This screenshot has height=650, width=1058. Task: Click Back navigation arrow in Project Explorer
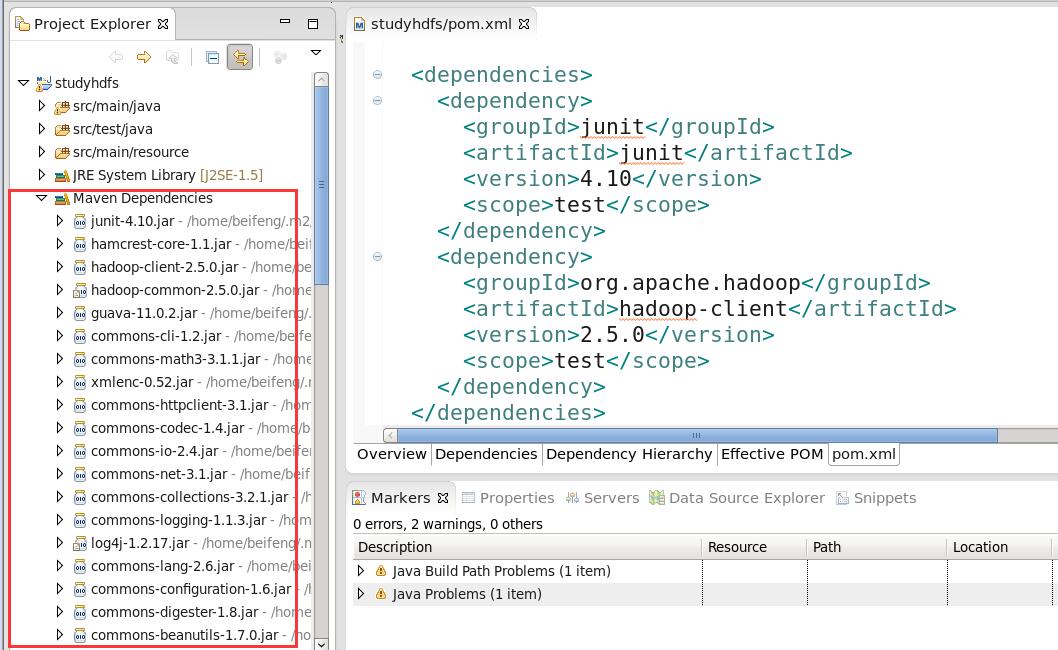tap(116, 57)
